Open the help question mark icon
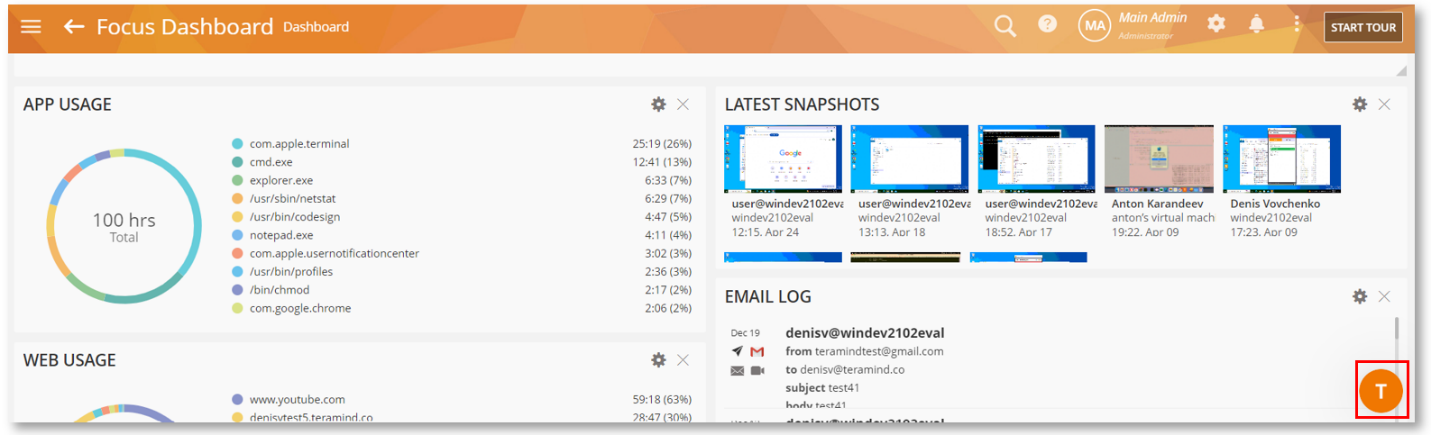 click(x=1047, y=24)
